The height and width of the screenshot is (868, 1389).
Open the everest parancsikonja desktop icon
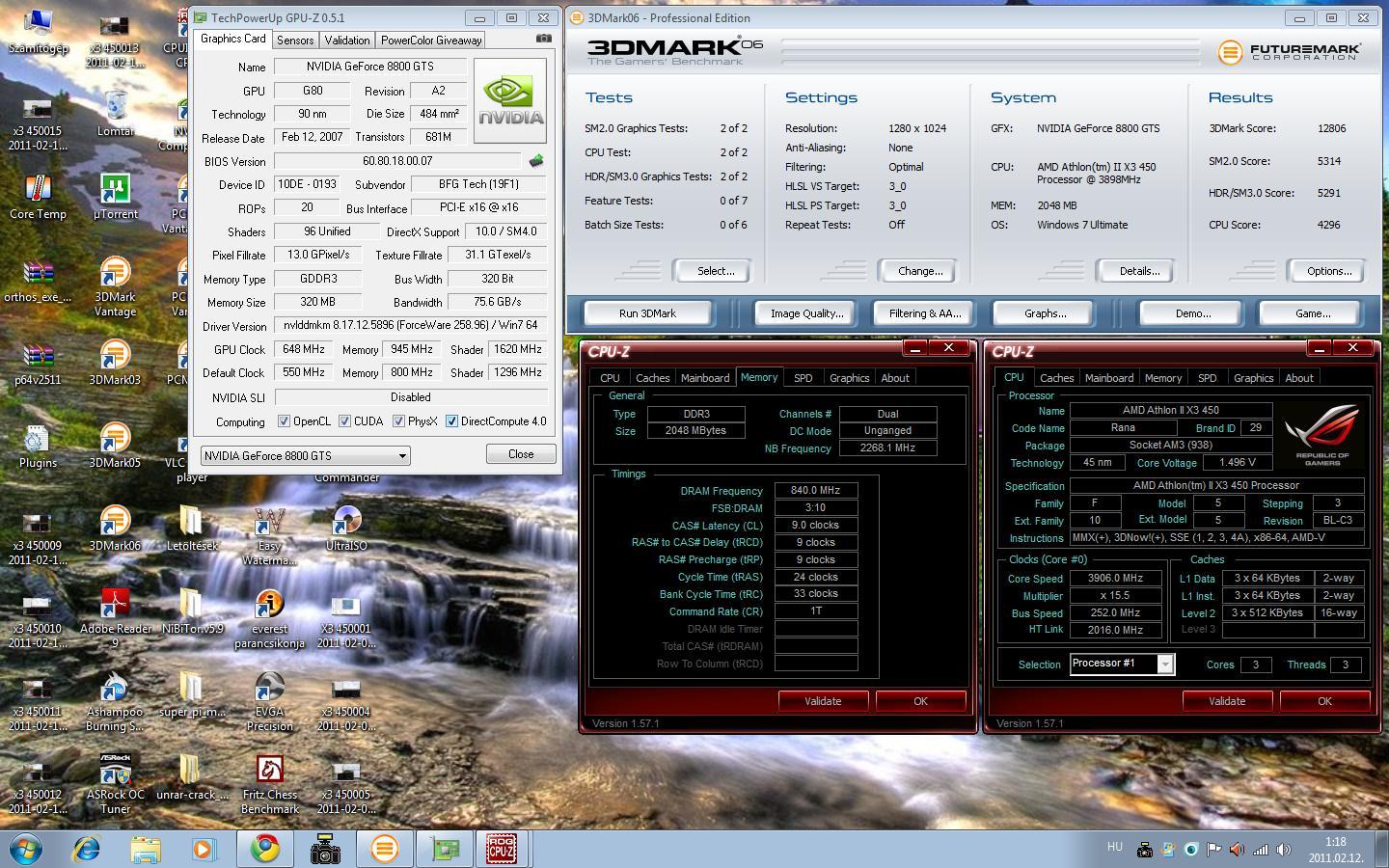click(269, 618)
